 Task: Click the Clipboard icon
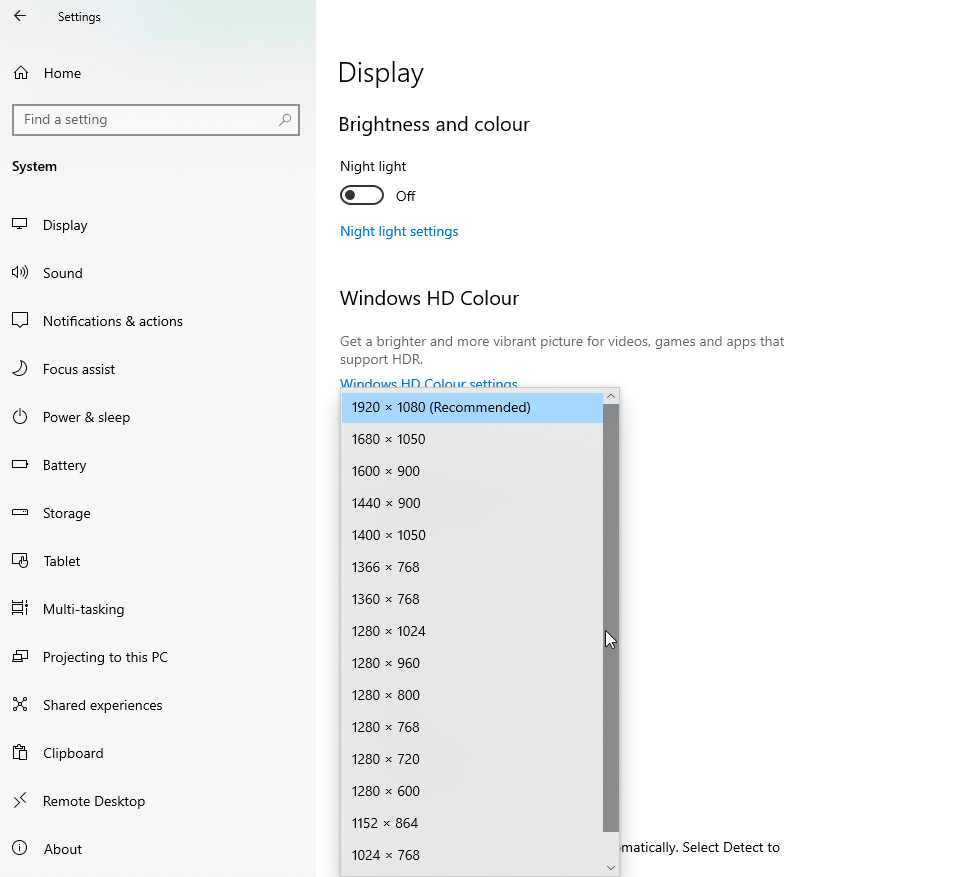pyautogui.click(x=20, y=752)
